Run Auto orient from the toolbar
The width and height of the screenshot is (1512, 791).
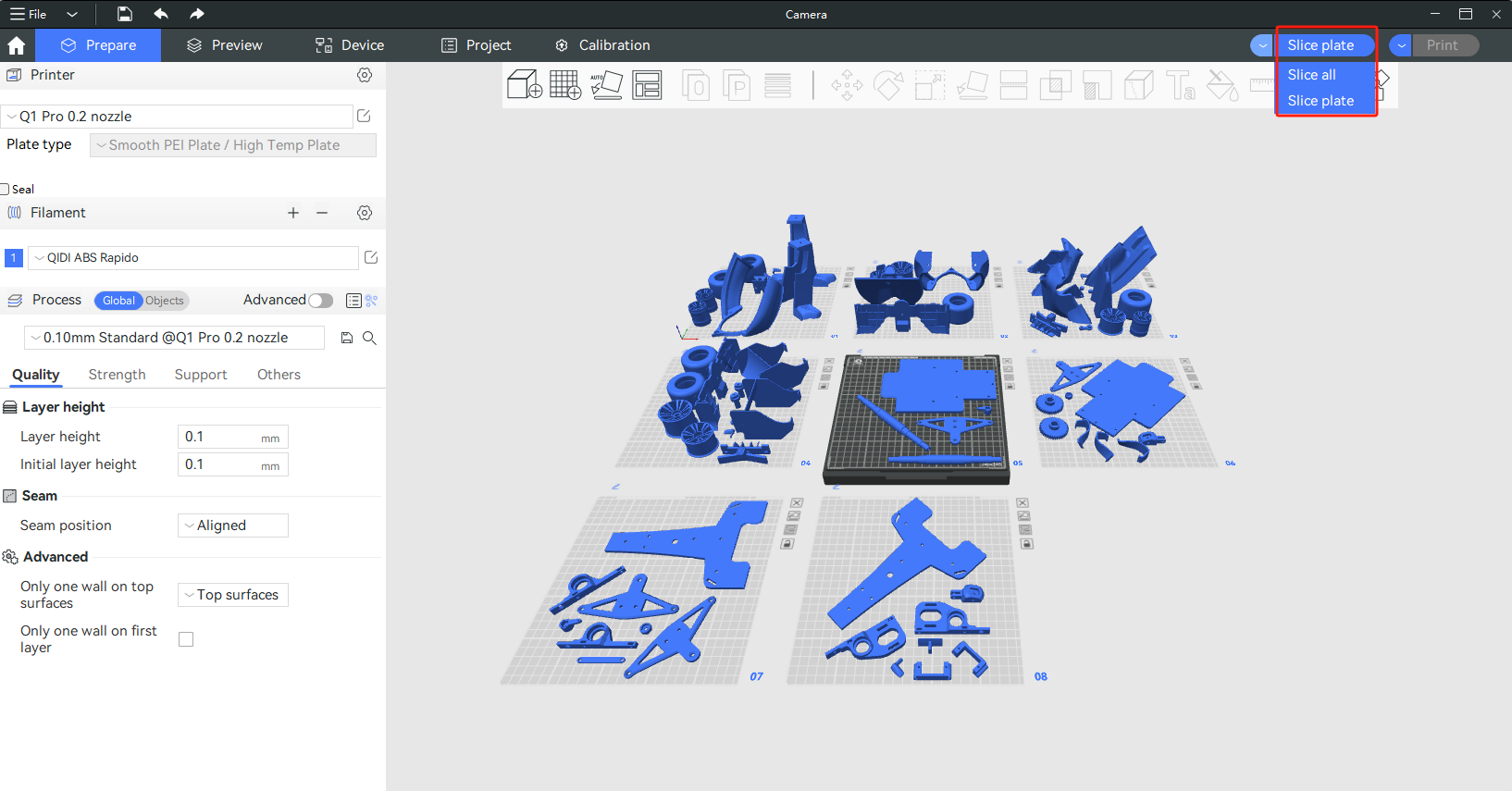(606, 85)
